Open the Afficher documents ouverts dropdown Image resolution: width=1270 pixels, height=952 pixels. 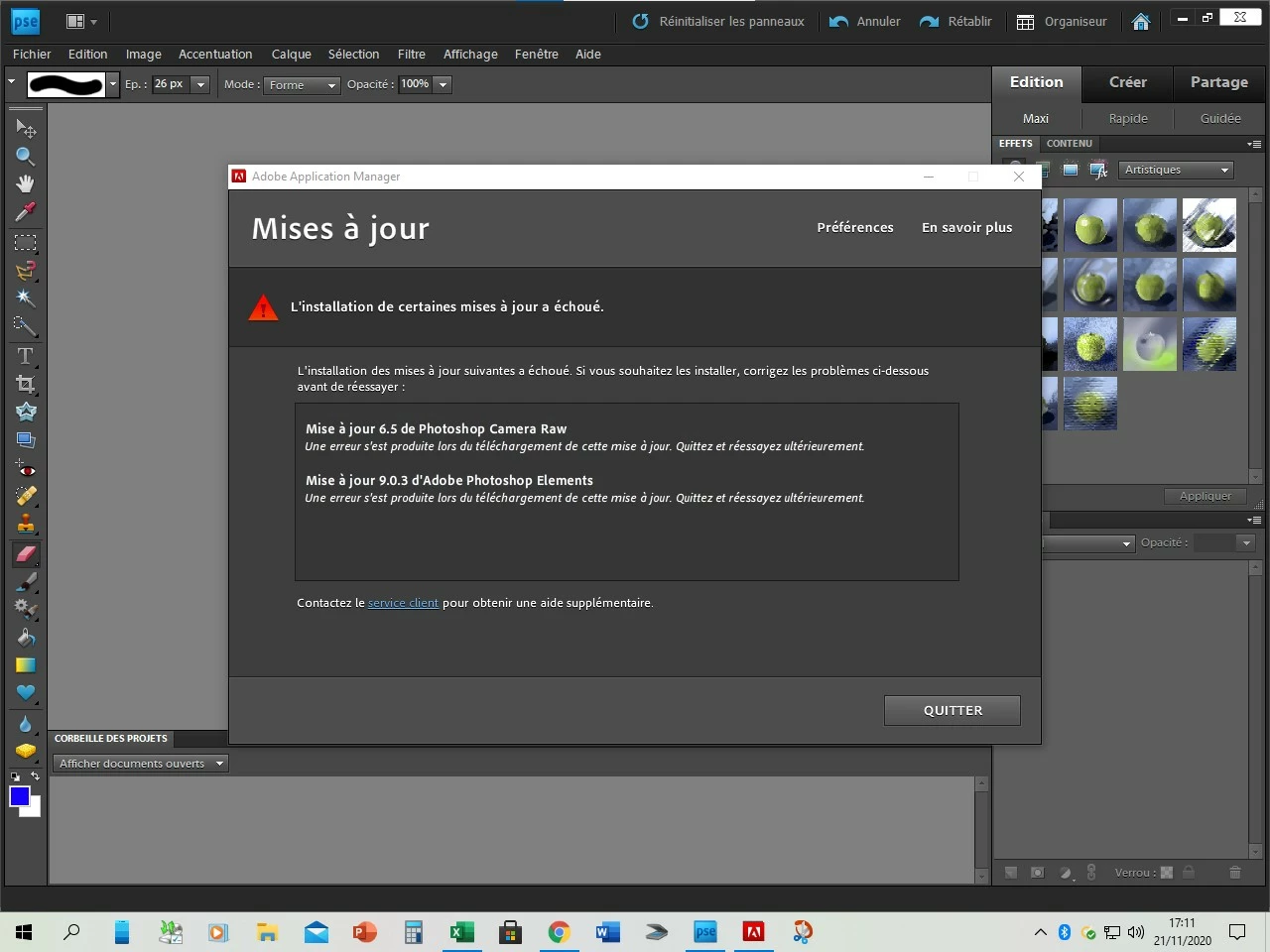pyautogui.click(x=141, y=764)
